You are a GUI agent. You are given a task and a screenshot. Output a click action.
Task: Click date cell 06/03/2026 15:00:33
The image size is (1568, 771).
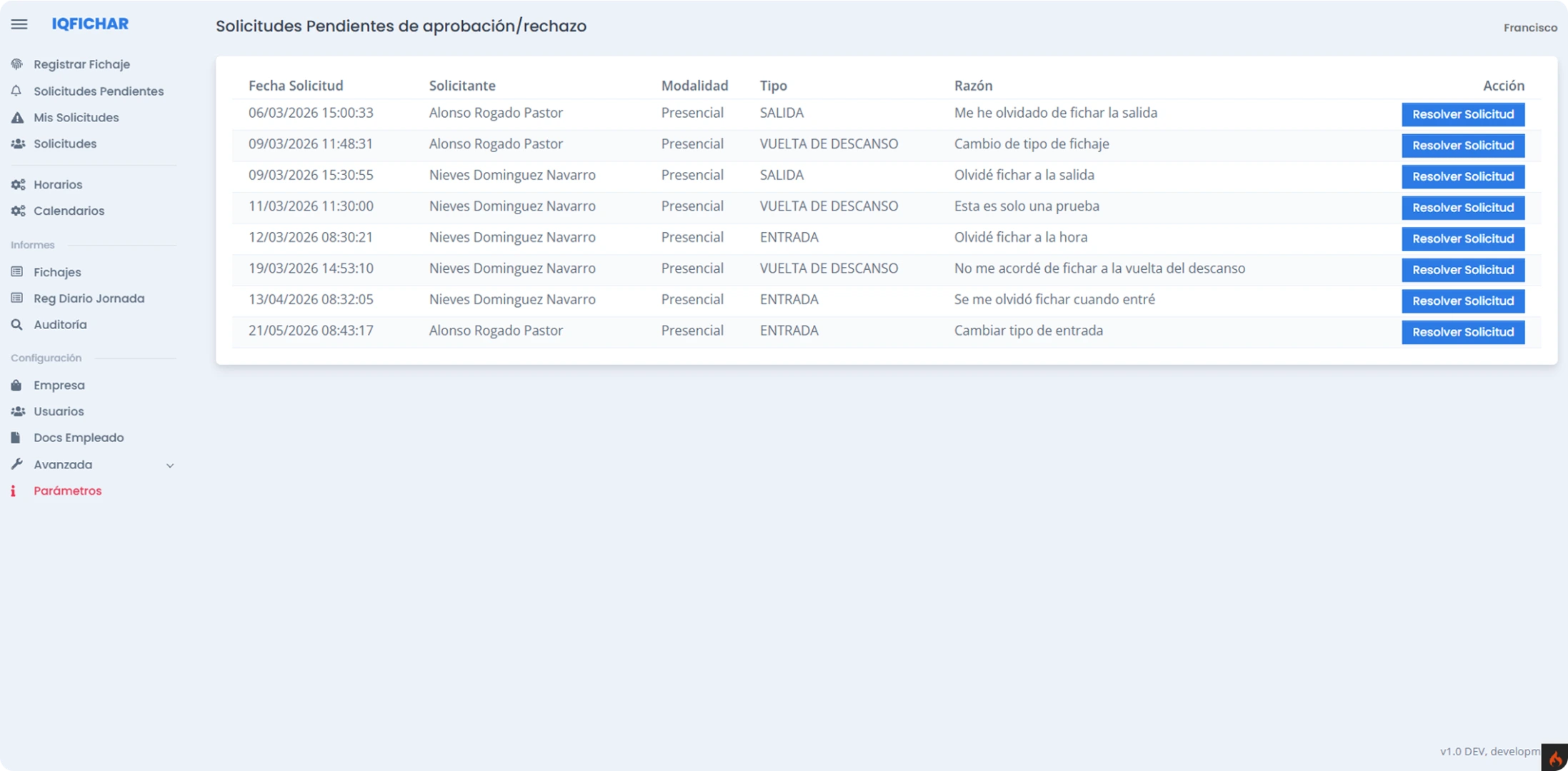coord(311,113)
